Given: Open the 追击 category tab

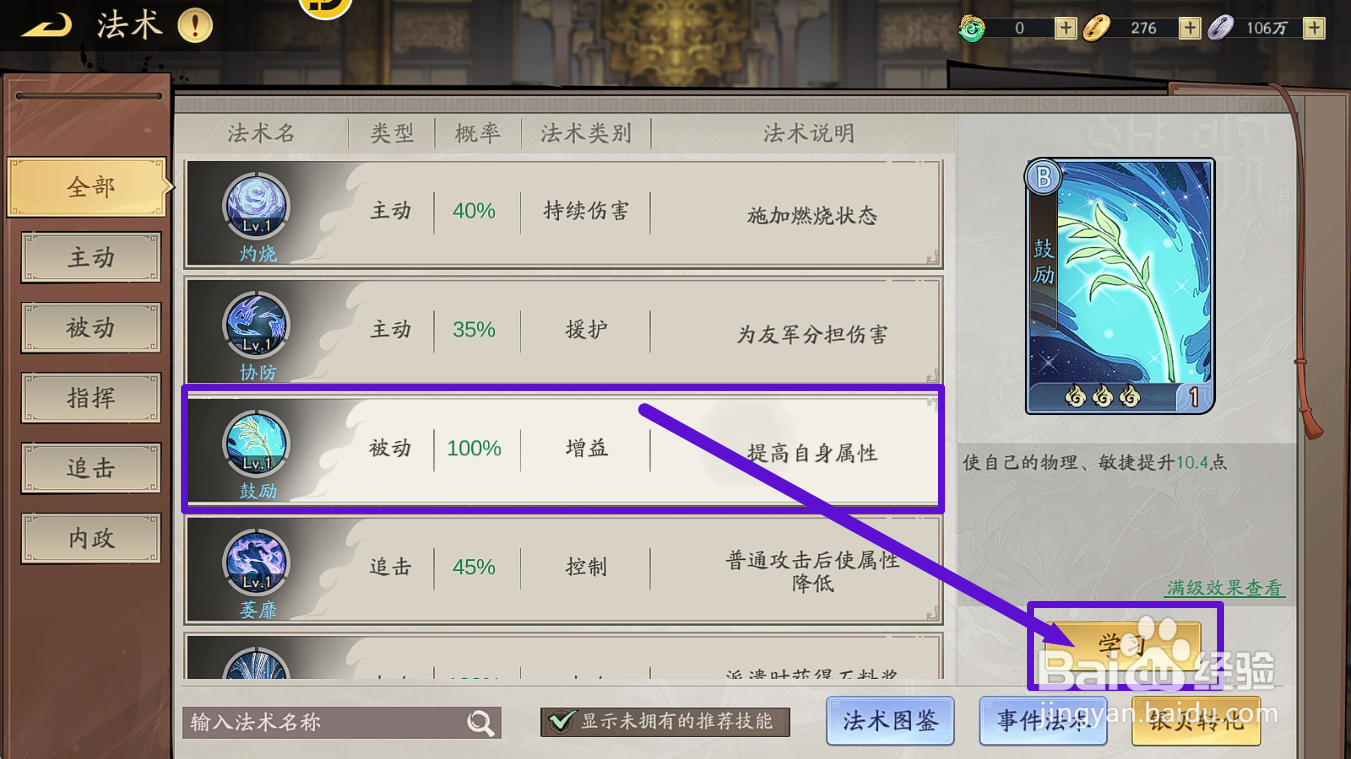Looking at the screenshot, I should tap(91, 468).
